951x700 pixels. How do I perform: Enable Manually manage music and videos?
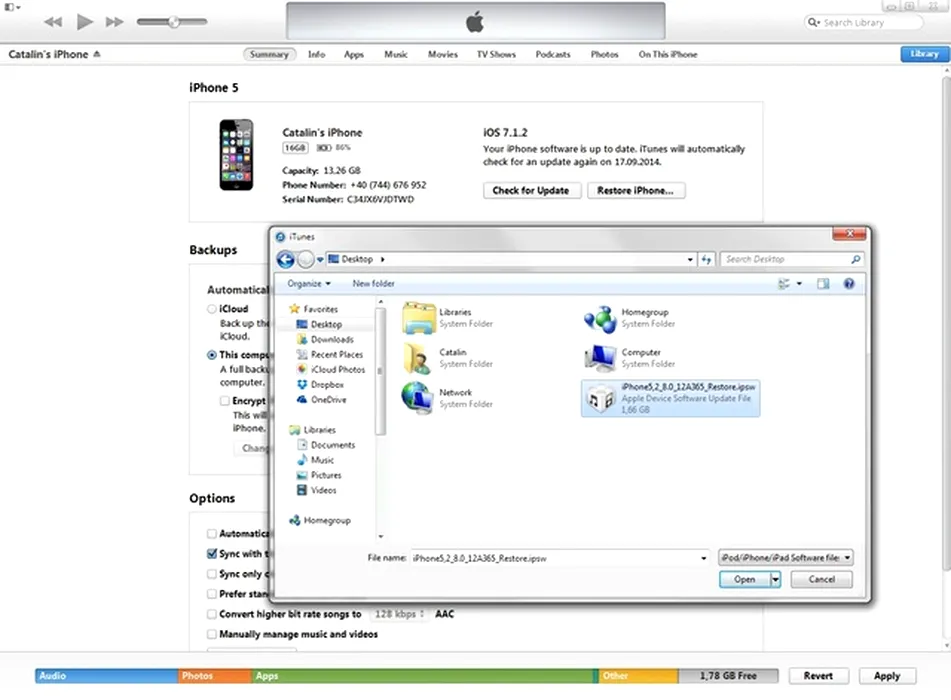coord(212,634)
